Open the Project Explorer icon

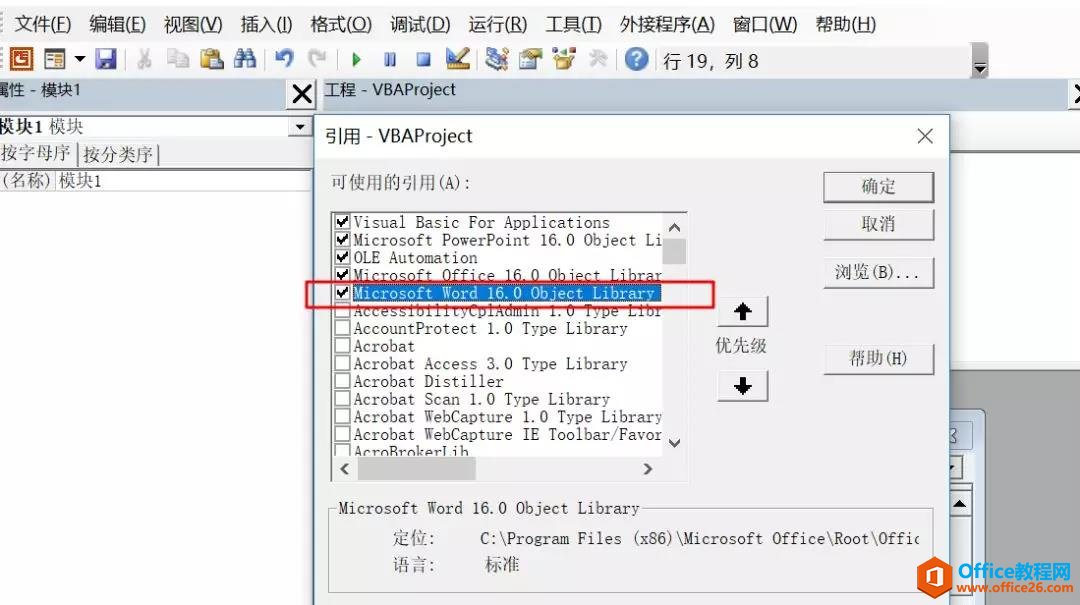(497, 59)
